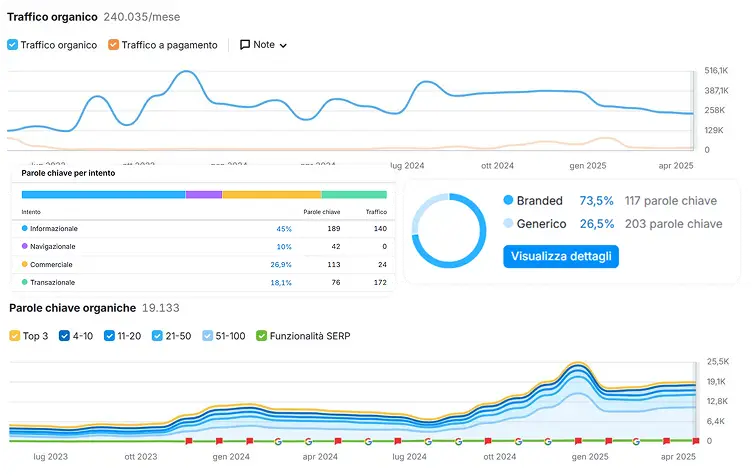Click the Informazionale row label

pos(54,229)
